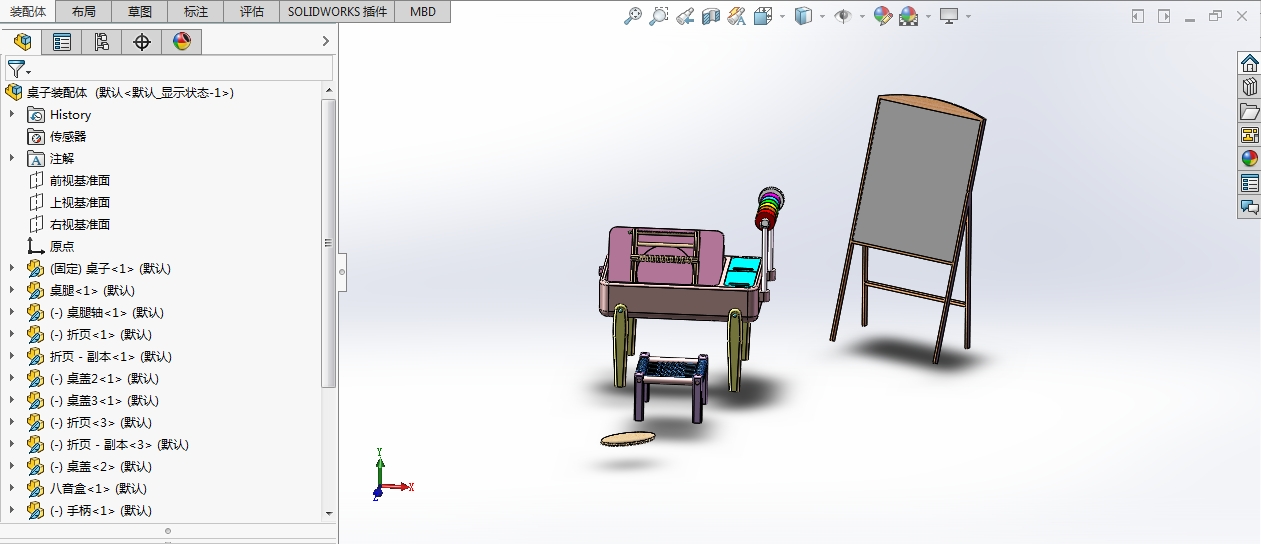Open the SOLIDWORKS 插件 tab

click(336, 12)
